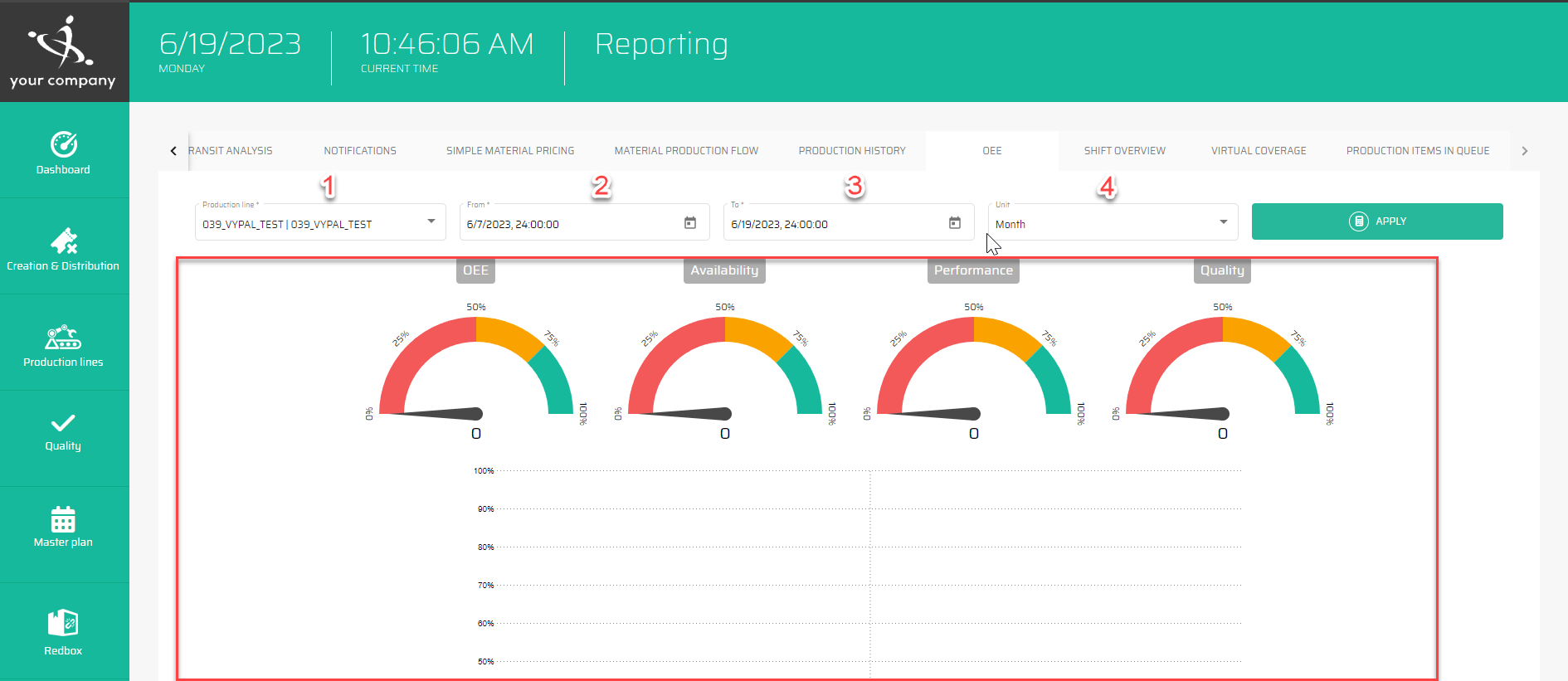Viewport: 1568px width, 681px height.
Task: Open the Quality checkmark sidebar icon
Action: tap(63, 423)
